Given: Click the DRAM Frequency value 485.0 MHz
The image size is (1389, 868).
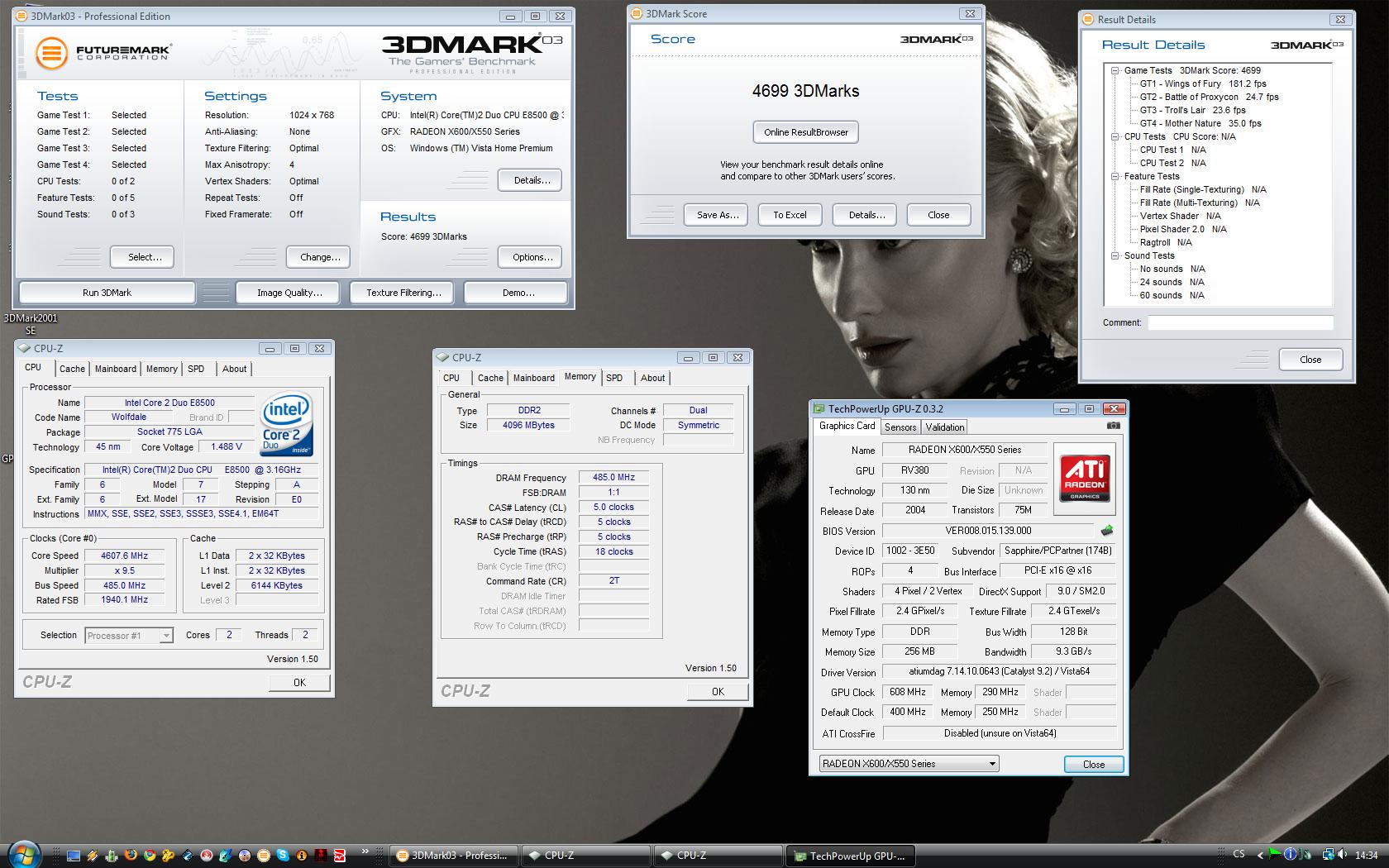Looking at the screenshot, I should click(x=613, y=477).
